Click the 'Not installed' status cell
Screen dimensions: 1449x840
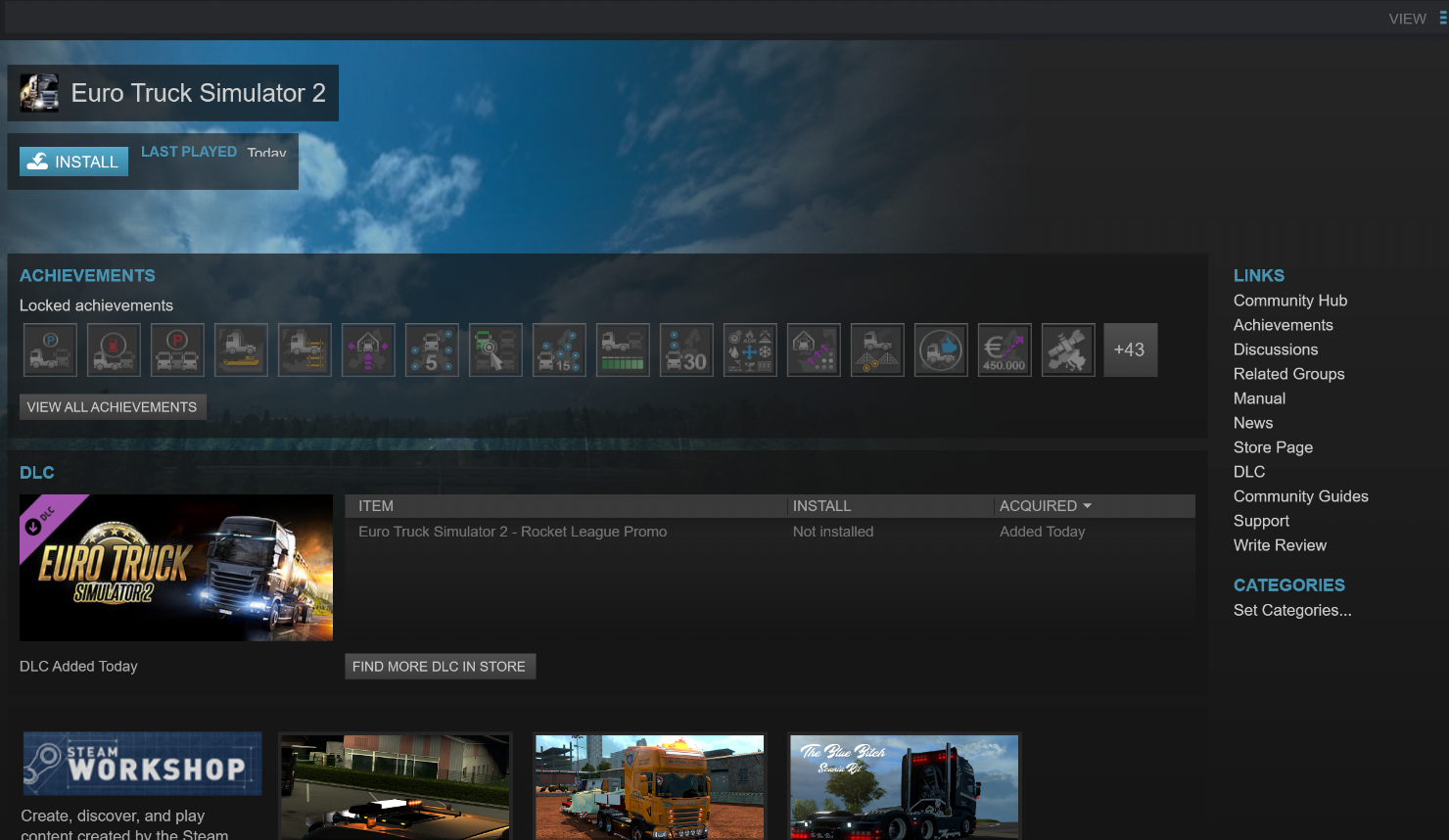tap(833, 532)
